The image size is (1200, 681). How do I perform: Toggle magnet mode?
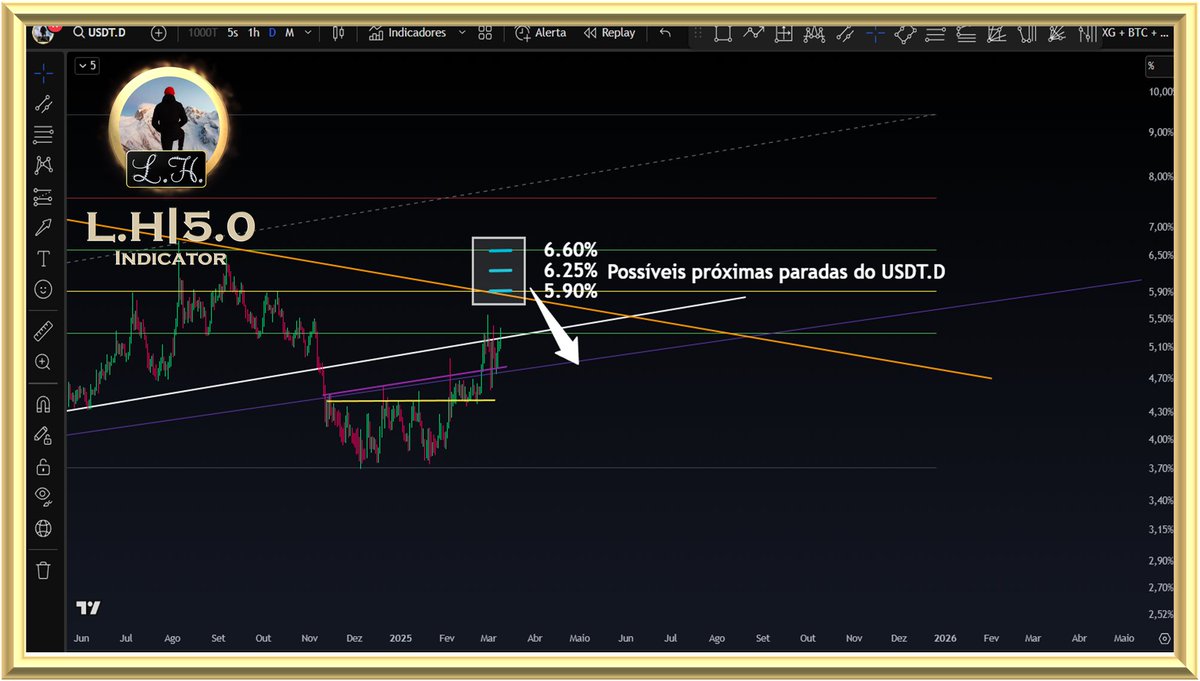(43, 405)
